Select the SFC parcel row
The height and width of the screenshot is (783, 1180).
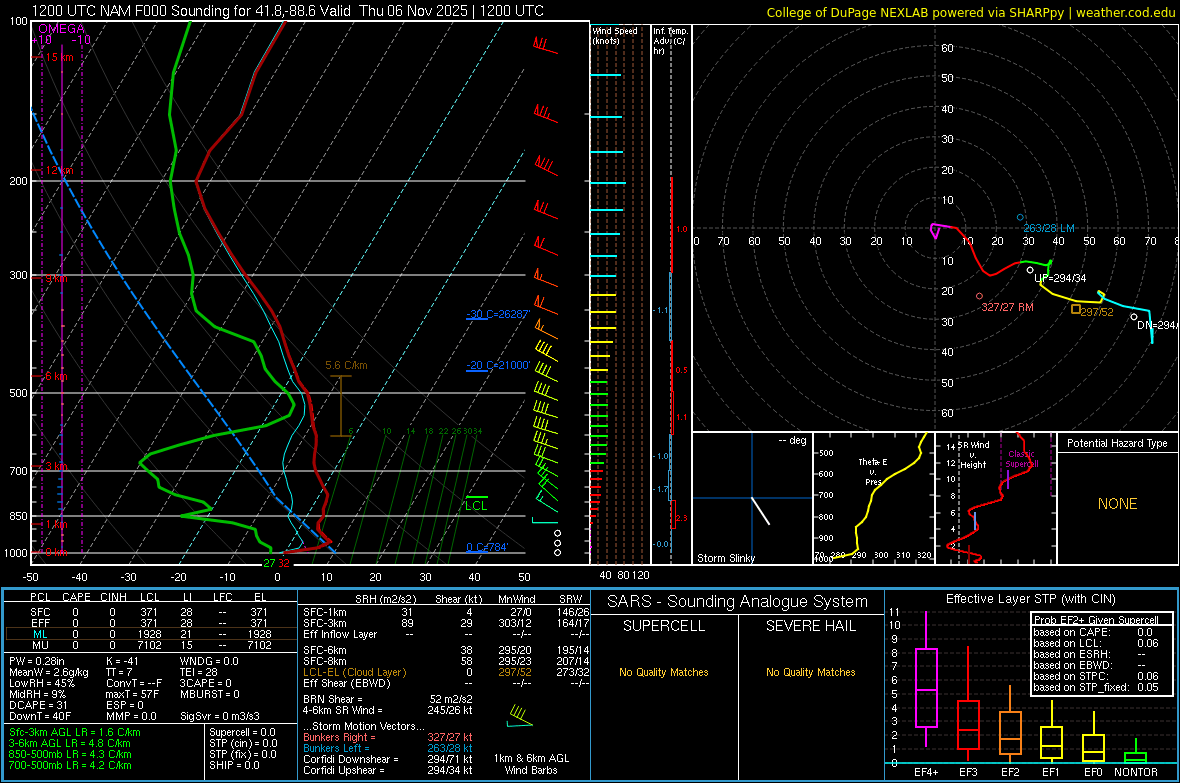[150, 612]
